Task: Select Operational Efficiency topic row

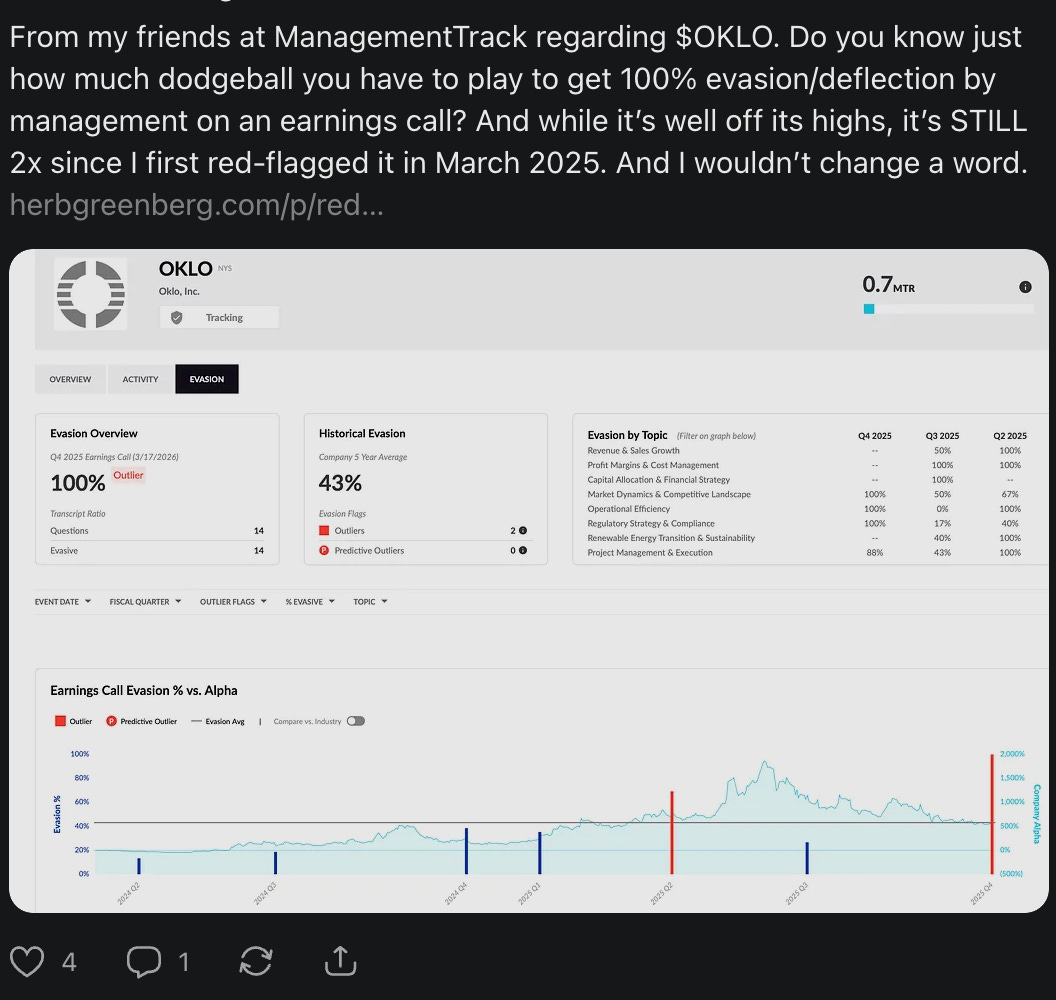Action: click(x=807, y=509)
